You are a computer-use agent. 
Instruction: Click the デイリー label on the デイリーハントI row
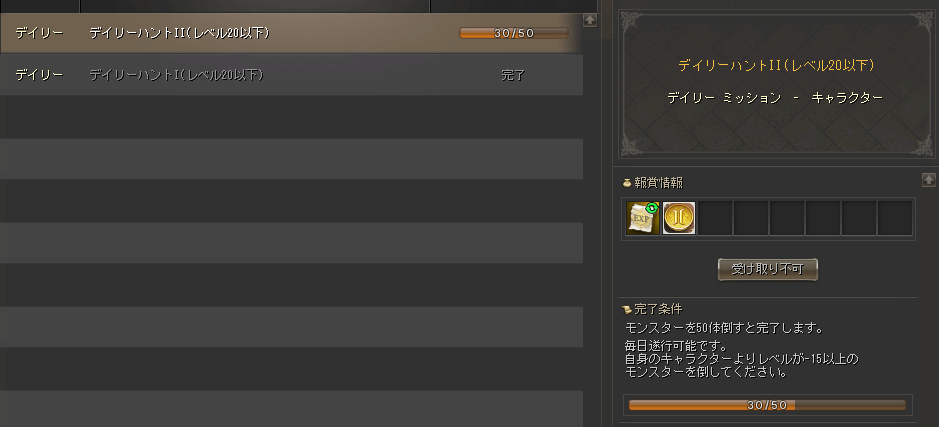click(x=39, y=75)
